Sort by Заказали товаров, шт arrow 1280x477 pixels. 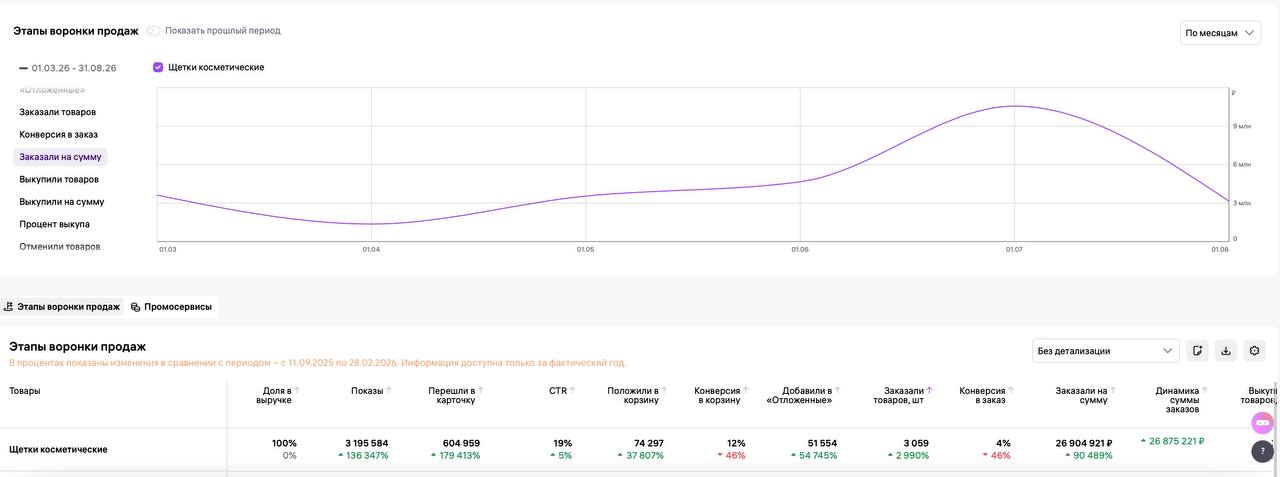929,391
